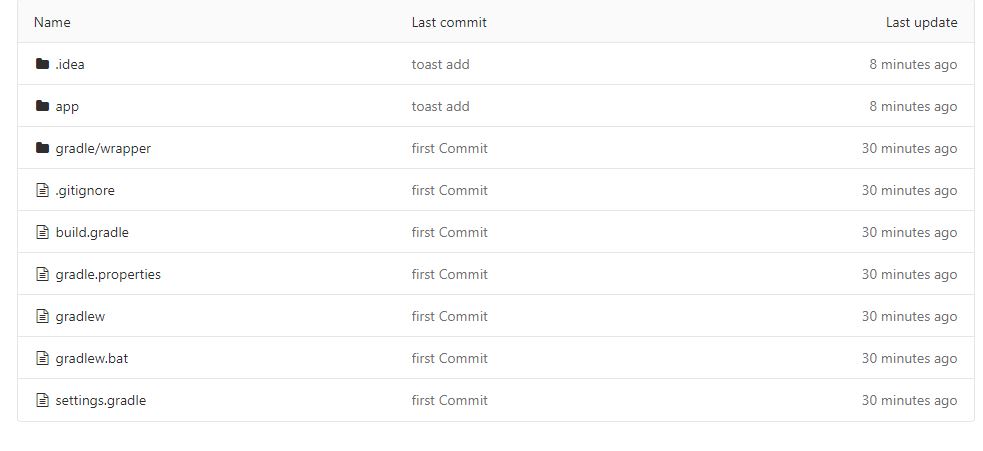This screenshot has width=983, height=451.
Task: Click the .idea folder icon
Action: [43, 64]
